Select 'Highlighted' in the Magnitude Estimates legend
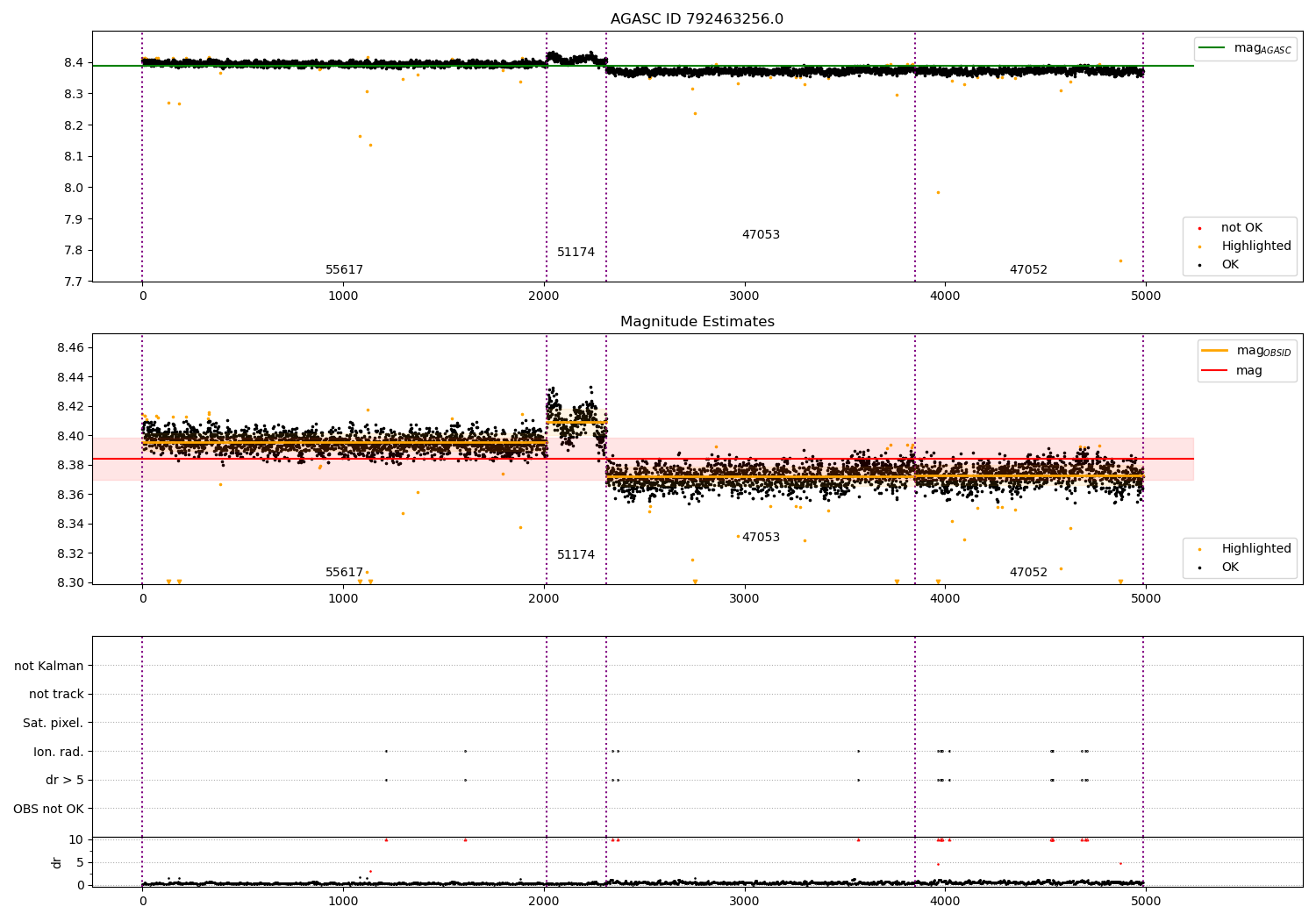The height and width of the screenshot is (921, 1316). click(x=1256, y=549)
